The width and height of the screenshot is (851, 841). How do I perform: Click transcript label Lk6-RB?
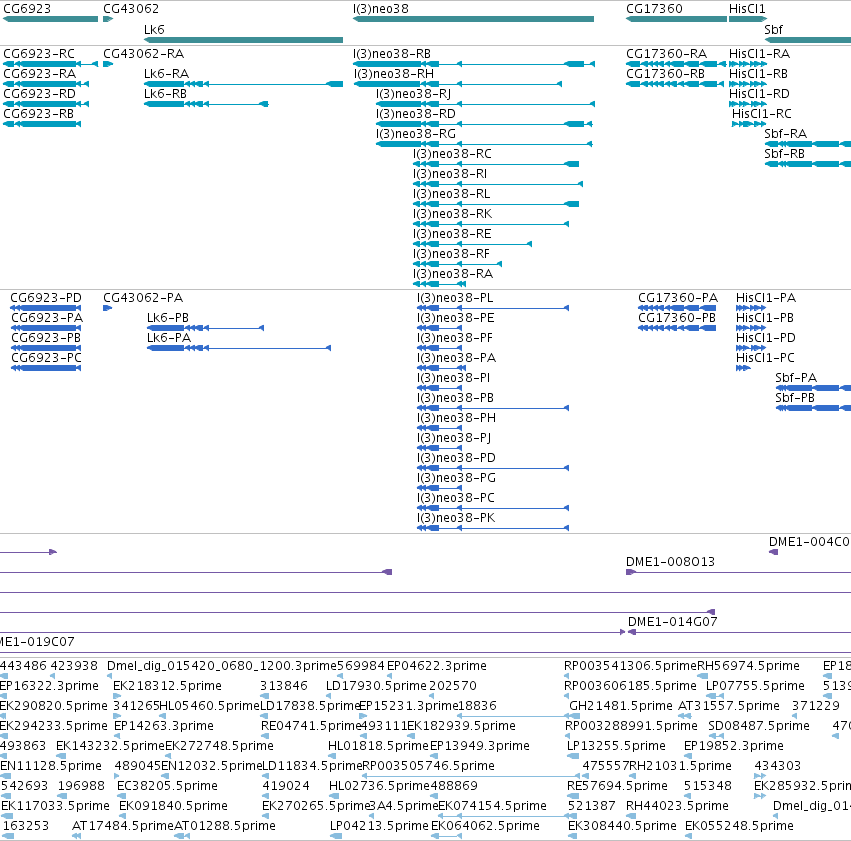pyautogui.click(x=165, y=94)
